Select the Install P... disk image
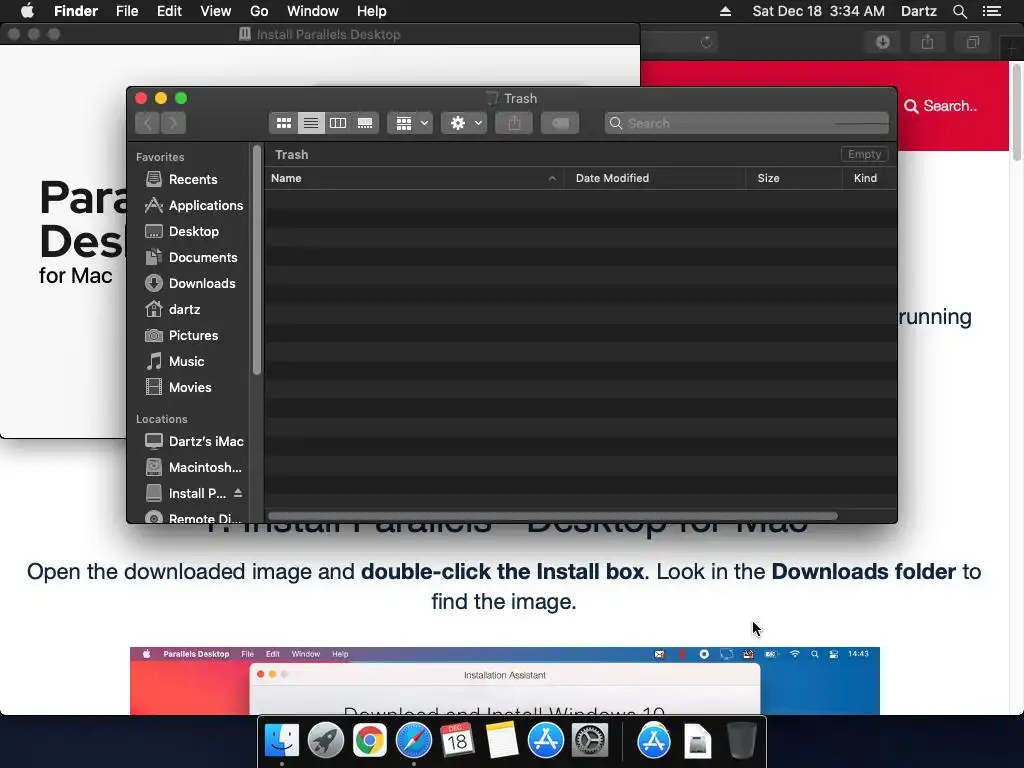 (x=185, y=494)
